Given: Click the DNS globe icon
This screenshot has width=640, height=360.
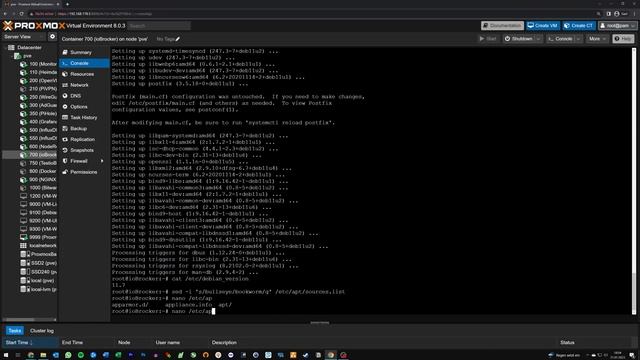Looking at the screenshot, I should tap(65, 96).
